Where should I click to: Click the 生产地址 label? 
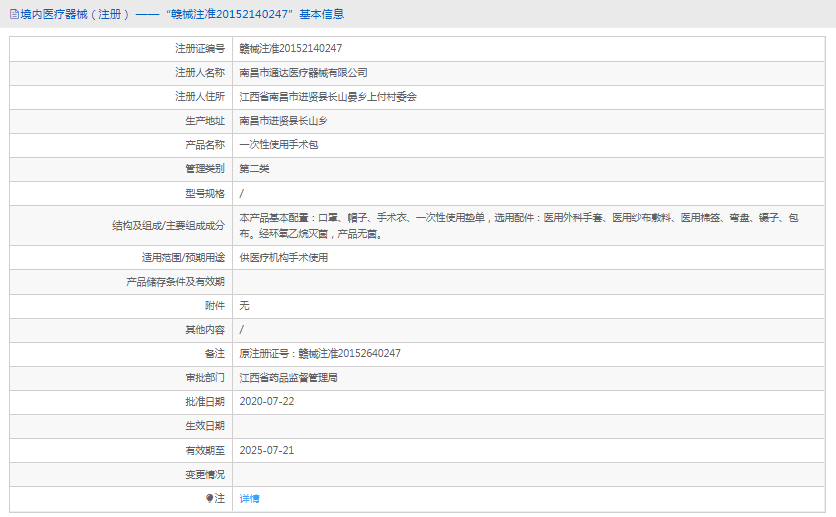(x=205, y=121)
